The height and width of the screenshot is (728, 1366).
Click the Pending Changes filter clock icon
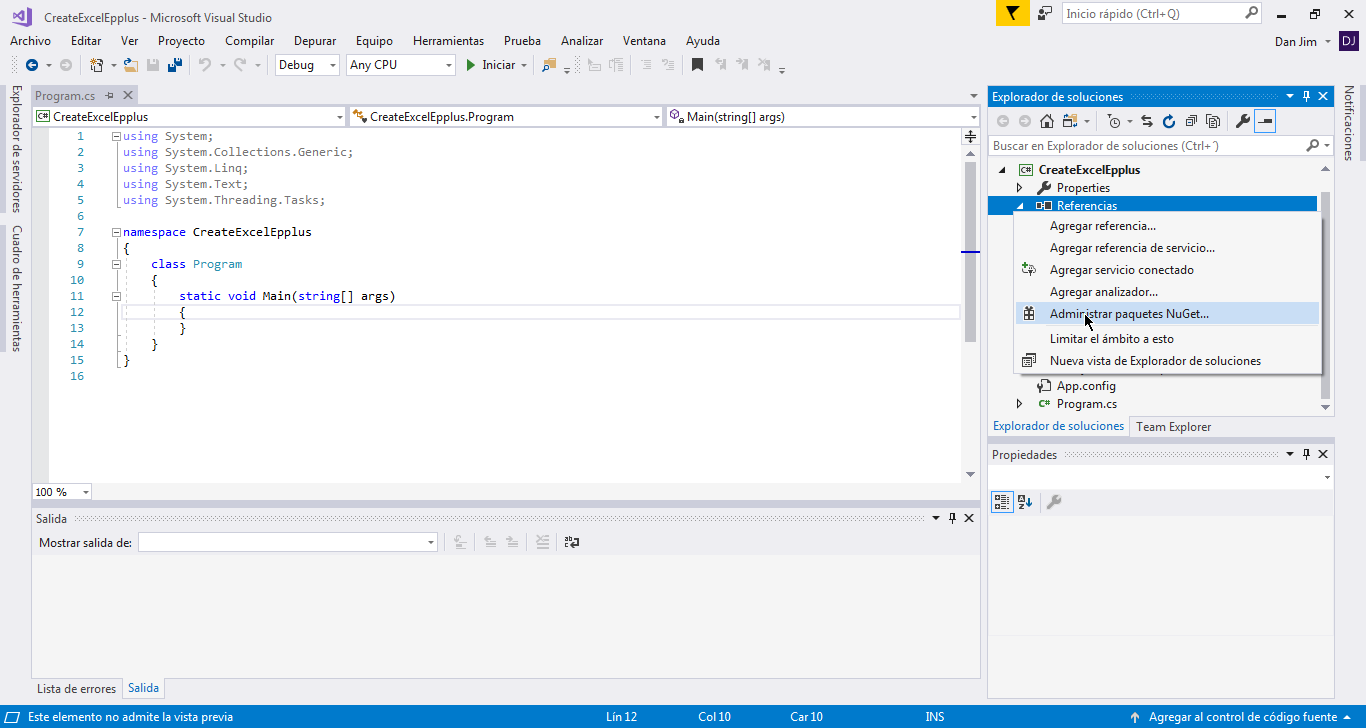tap(1115, 121)
